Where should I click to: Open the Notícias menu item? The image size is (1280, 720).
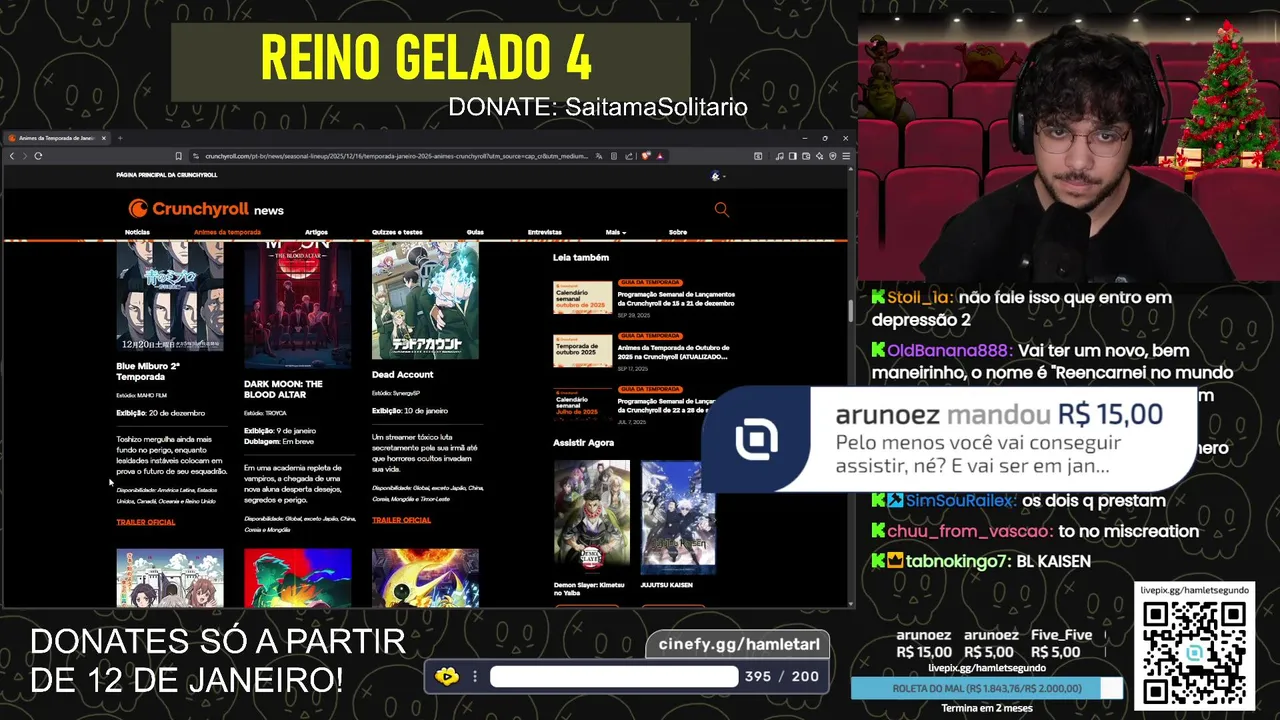[137, 232]
